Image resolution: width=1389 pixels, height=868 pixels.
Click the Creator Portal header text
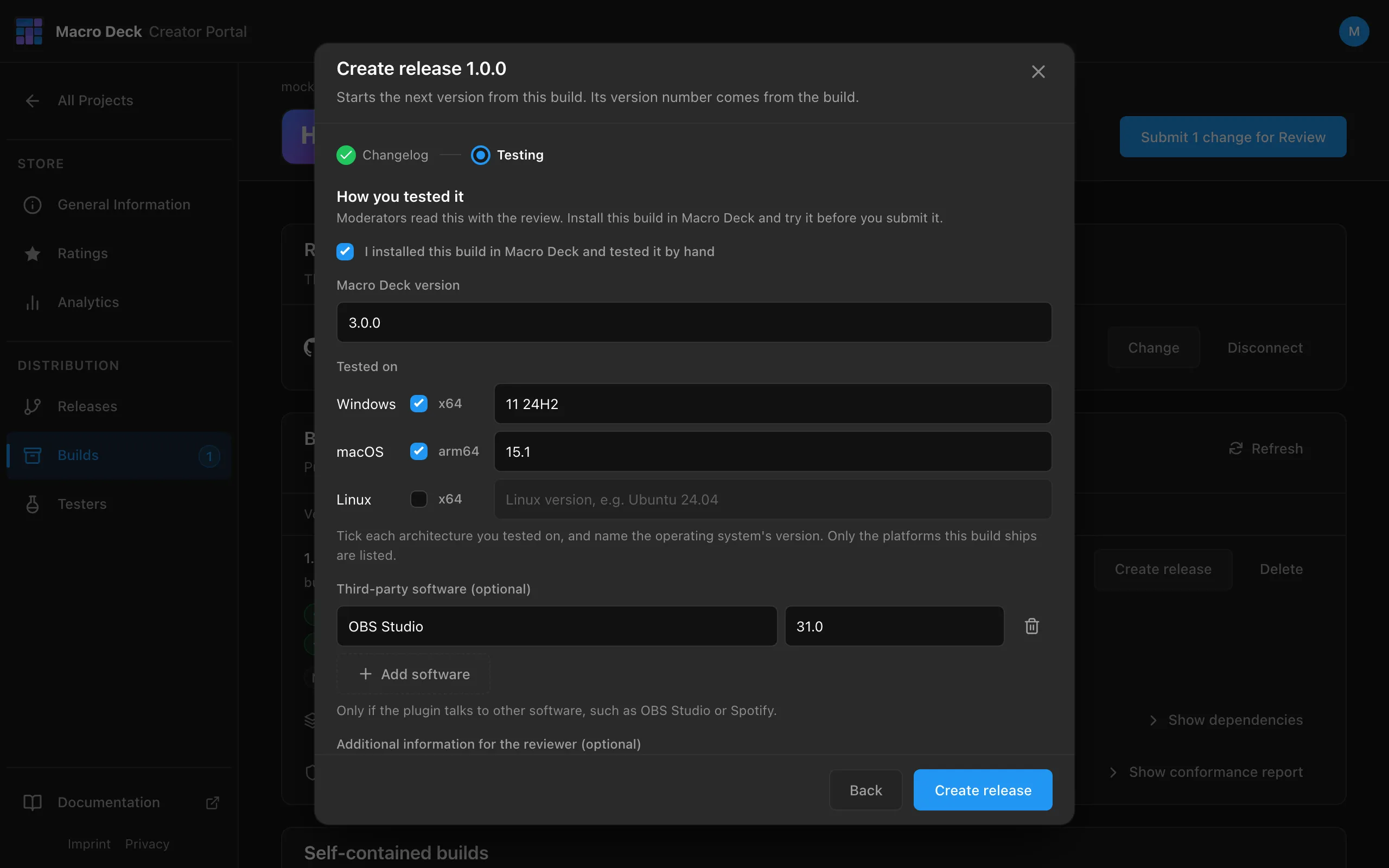(x=198, y=31)
